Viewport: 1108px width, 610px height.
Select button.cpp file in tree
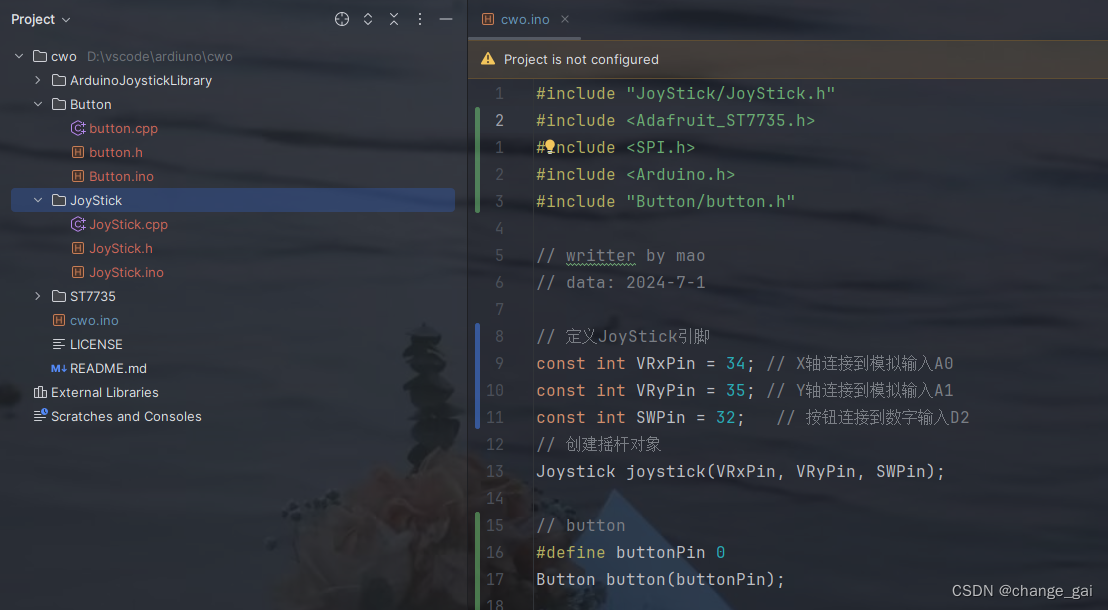123,128
